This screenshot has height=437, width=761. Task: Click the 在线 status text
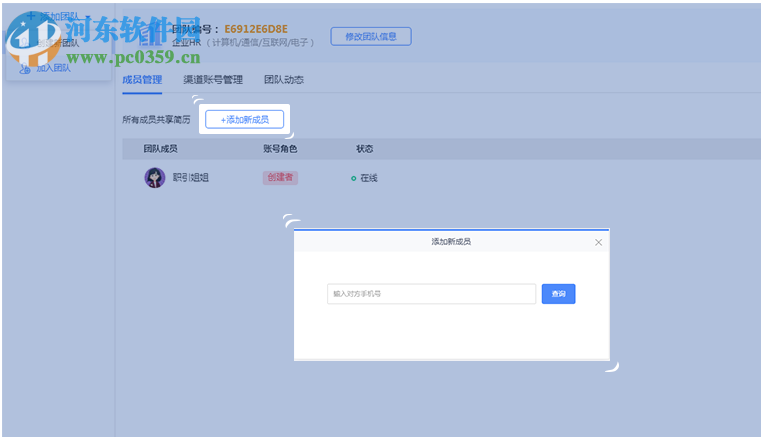[x=369, y=178]
